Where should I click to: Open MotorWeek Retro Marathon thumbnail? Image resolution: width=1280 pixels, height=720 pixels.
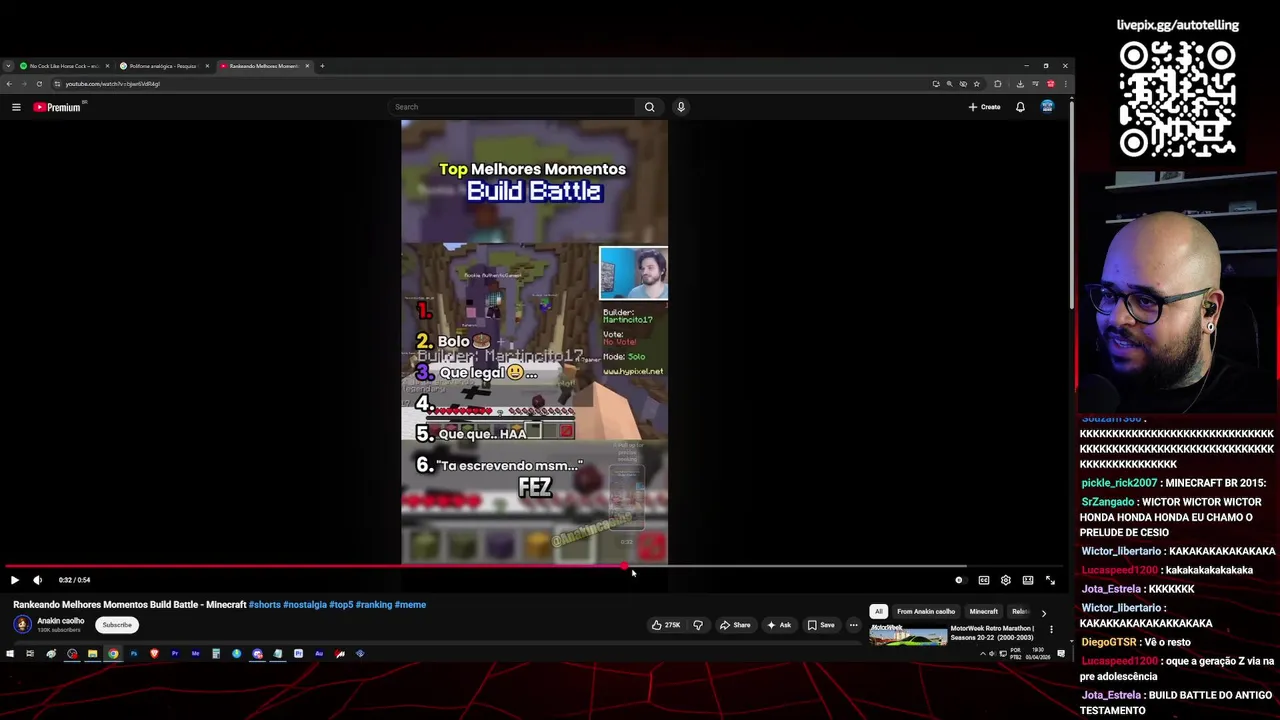[x=908, y=635]
